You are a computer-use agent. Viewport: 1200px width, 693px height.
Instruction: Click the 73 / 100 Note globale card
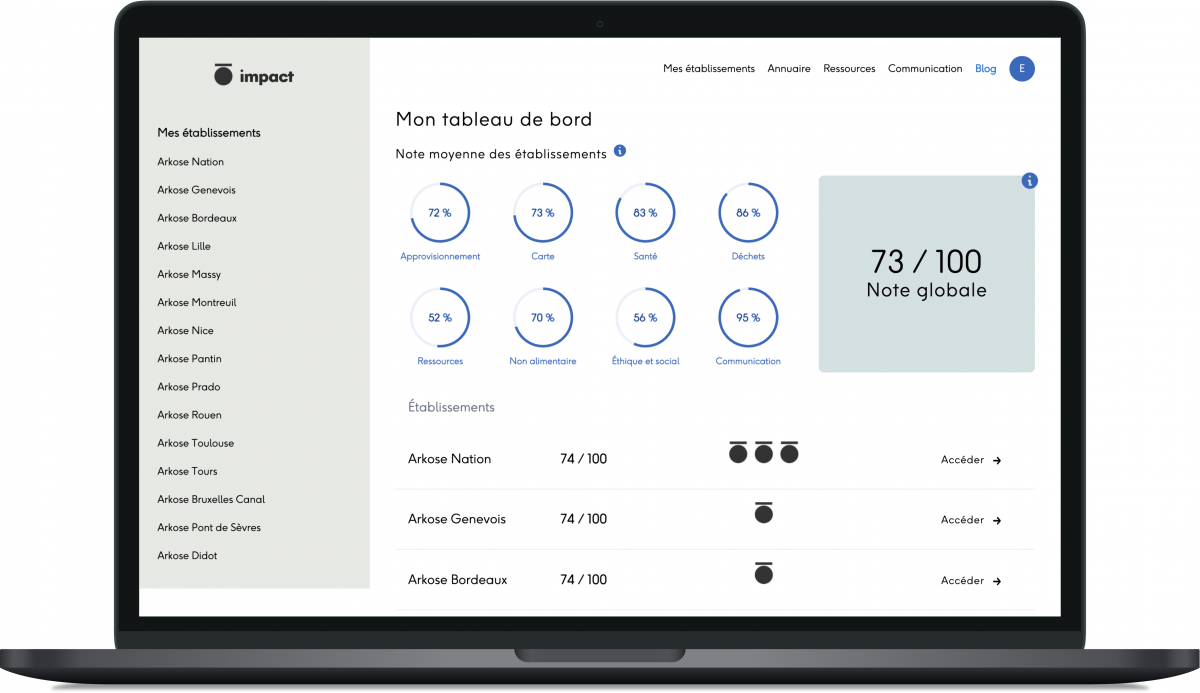click(927, 274)
